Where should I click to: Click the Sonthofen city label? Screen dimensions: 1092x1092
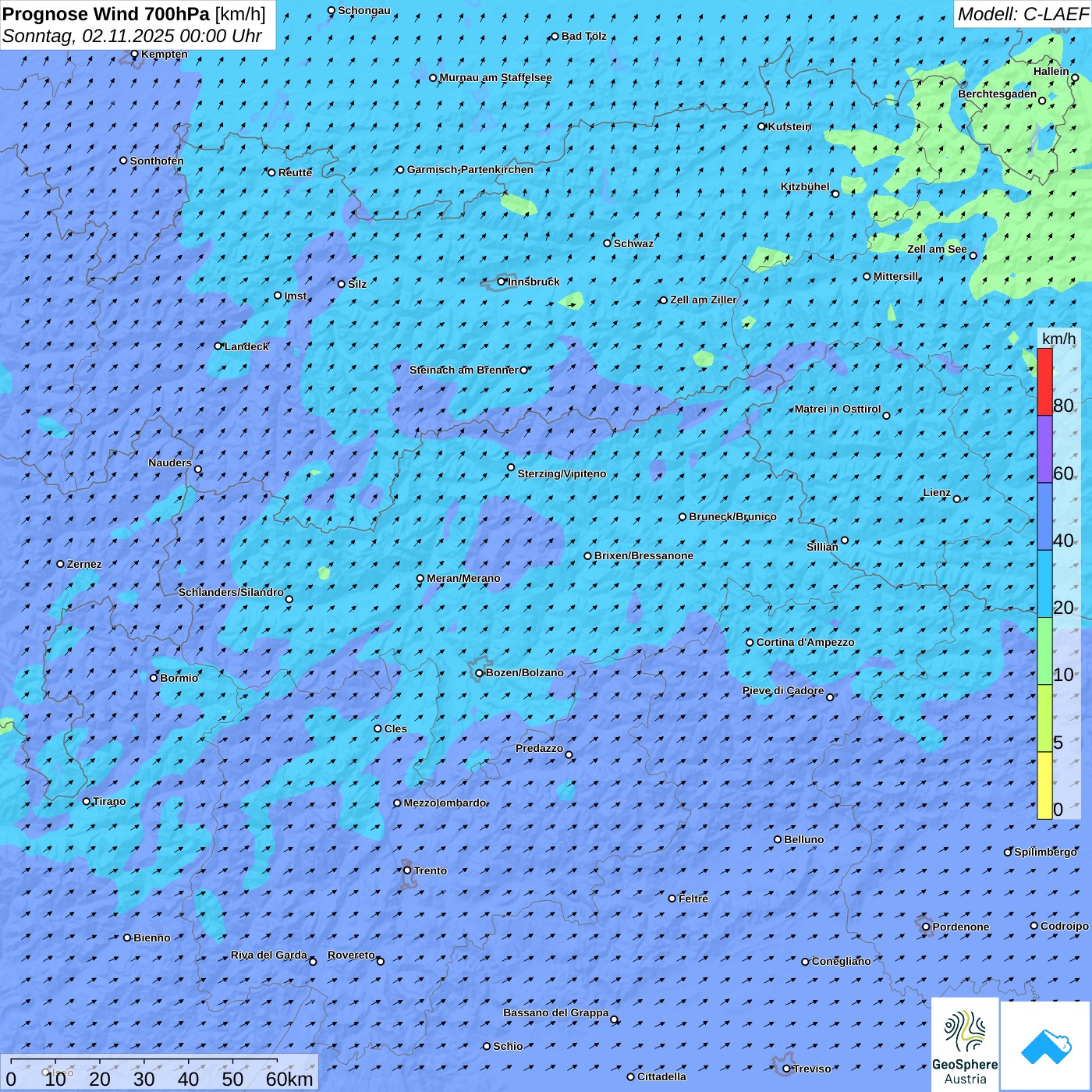[157, 161]
